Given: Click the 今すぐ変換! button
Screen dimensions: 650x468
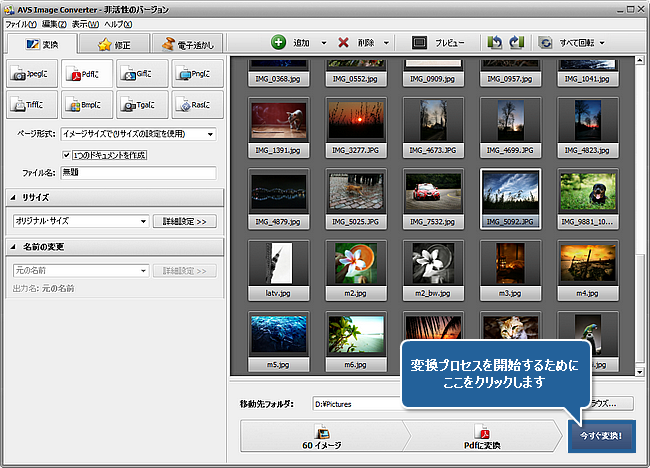Looking at the screenshot, I should [600, 437].
